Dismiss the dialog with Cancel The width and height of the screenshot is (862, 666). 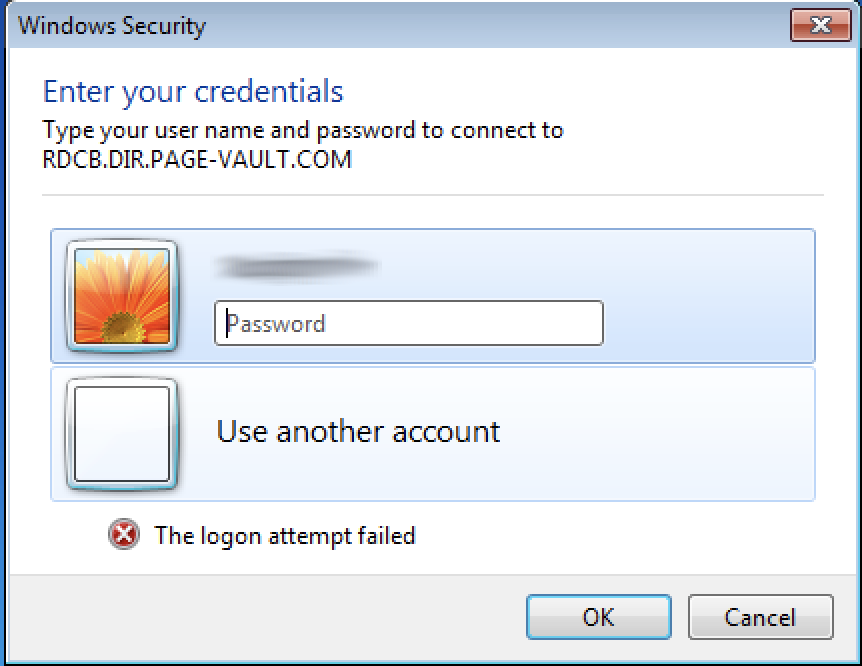(760, 617)
